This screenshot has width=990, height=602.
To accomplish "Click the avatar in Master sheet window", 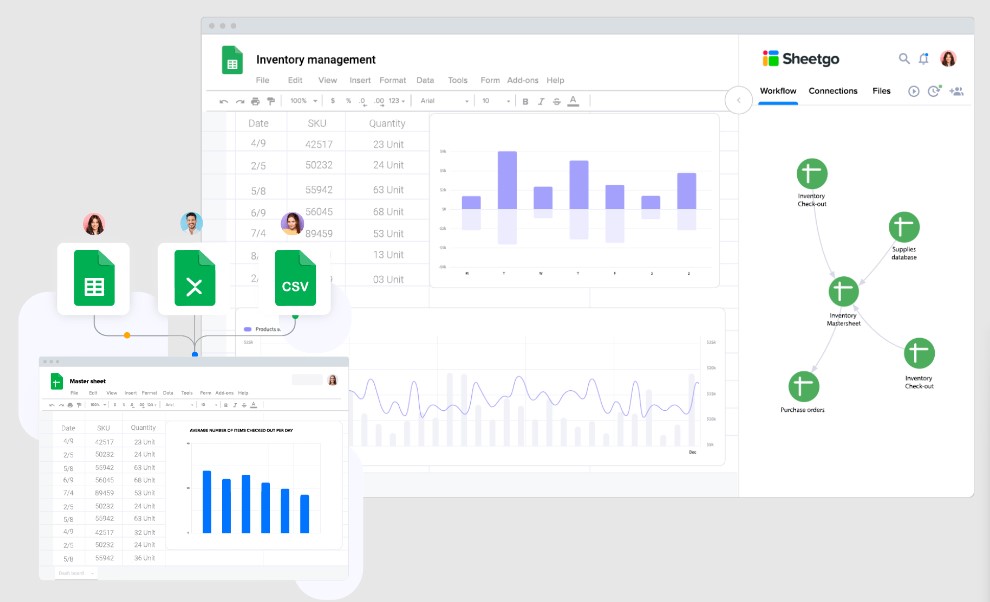I will point(333,380).
